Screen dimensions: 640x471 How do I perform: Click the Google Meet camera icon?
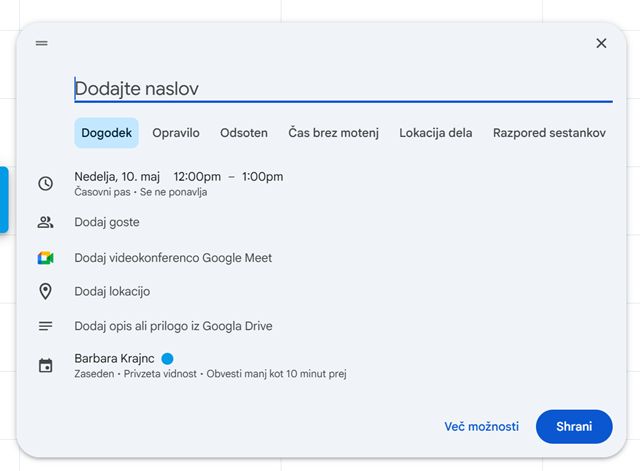[x=45, y=258]
